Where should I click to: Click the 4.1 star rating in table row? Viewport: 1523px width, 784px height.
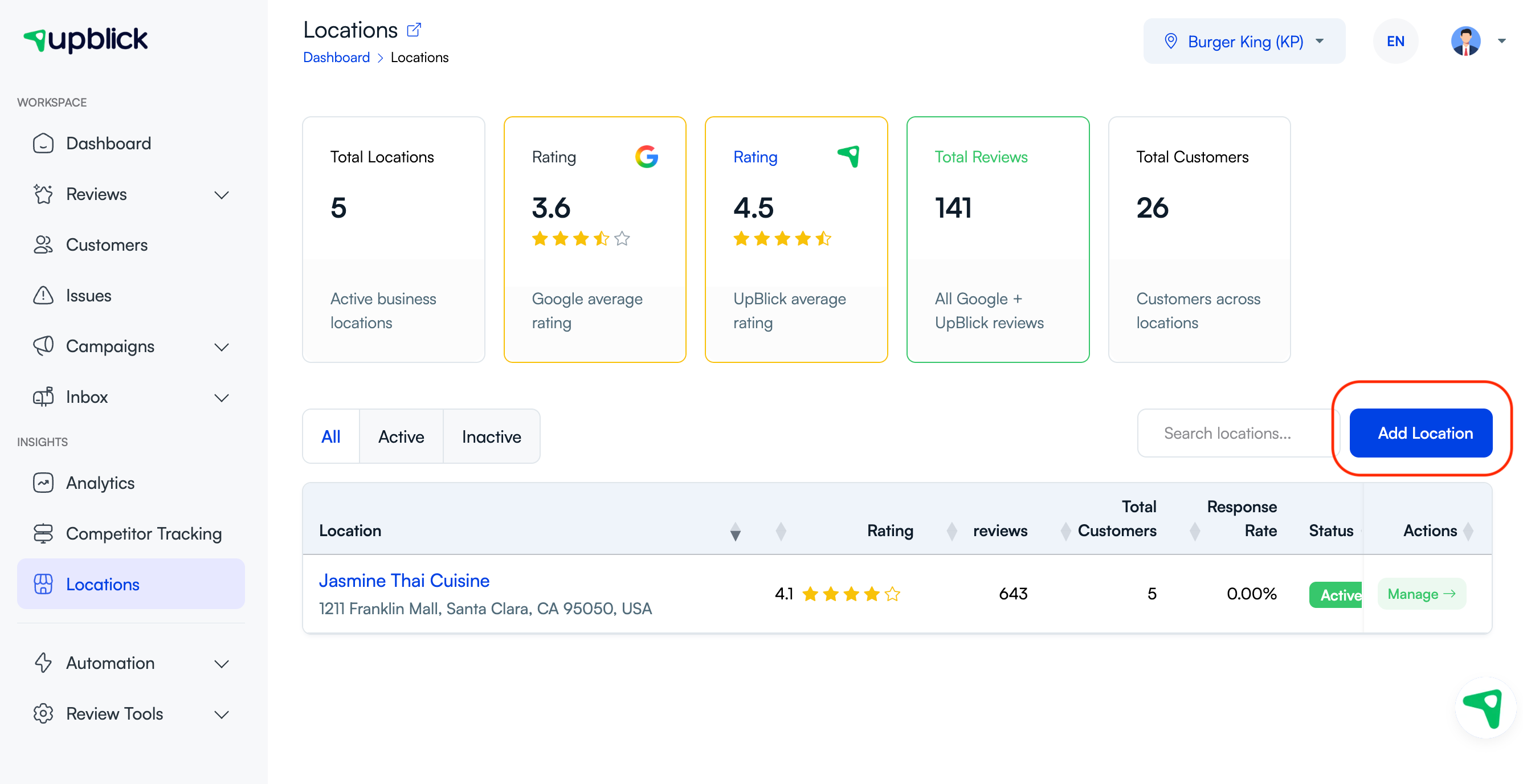tap(837, 594)
